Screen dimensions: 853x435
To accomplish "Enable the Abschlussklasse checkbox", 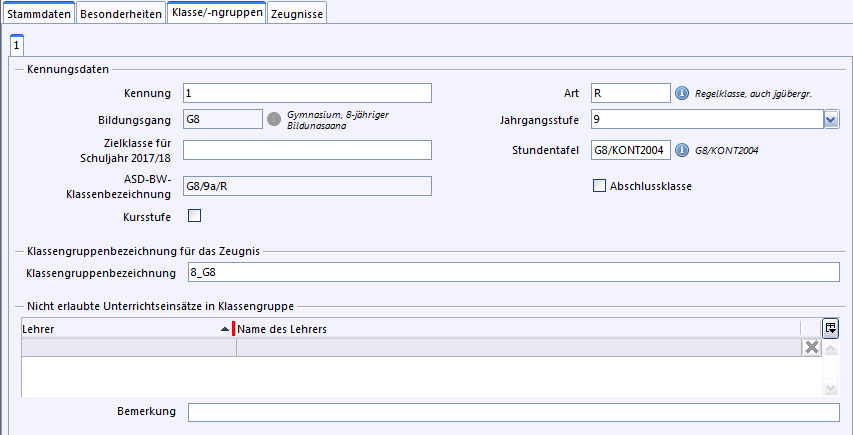I will pyautogui.click(x=600, y=186).
